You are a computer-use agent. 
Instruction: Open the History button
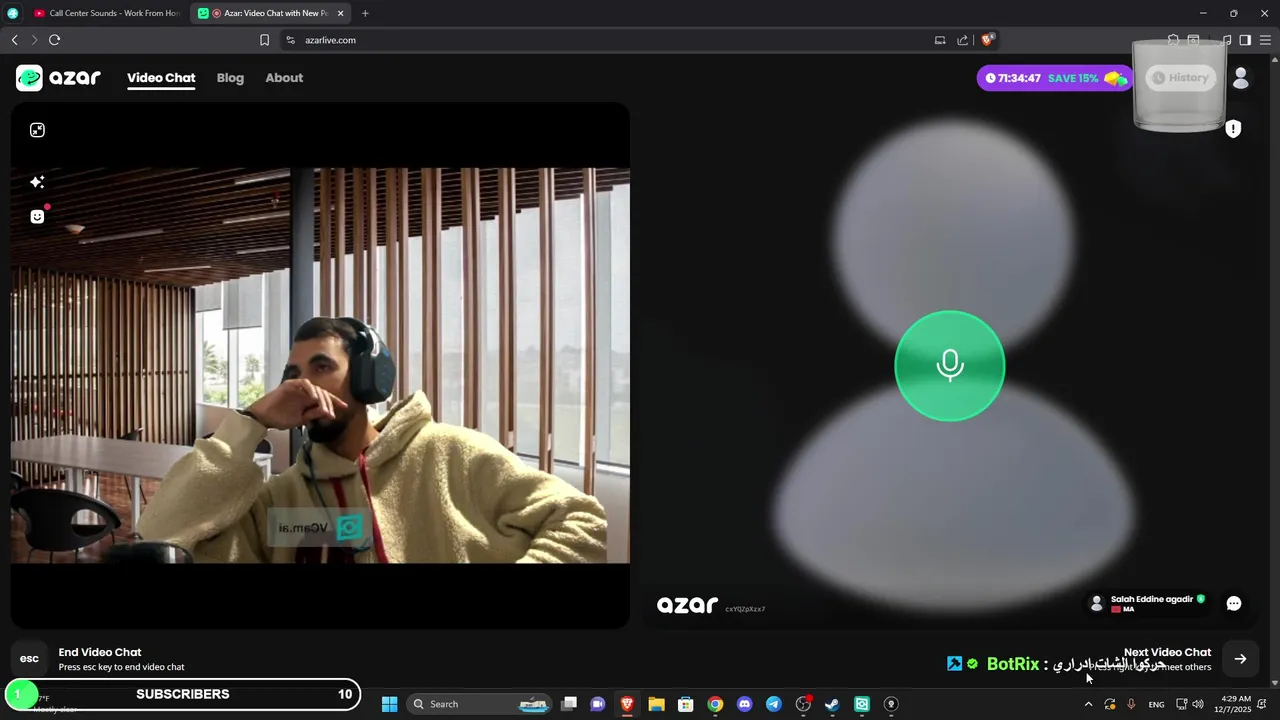1181,78
